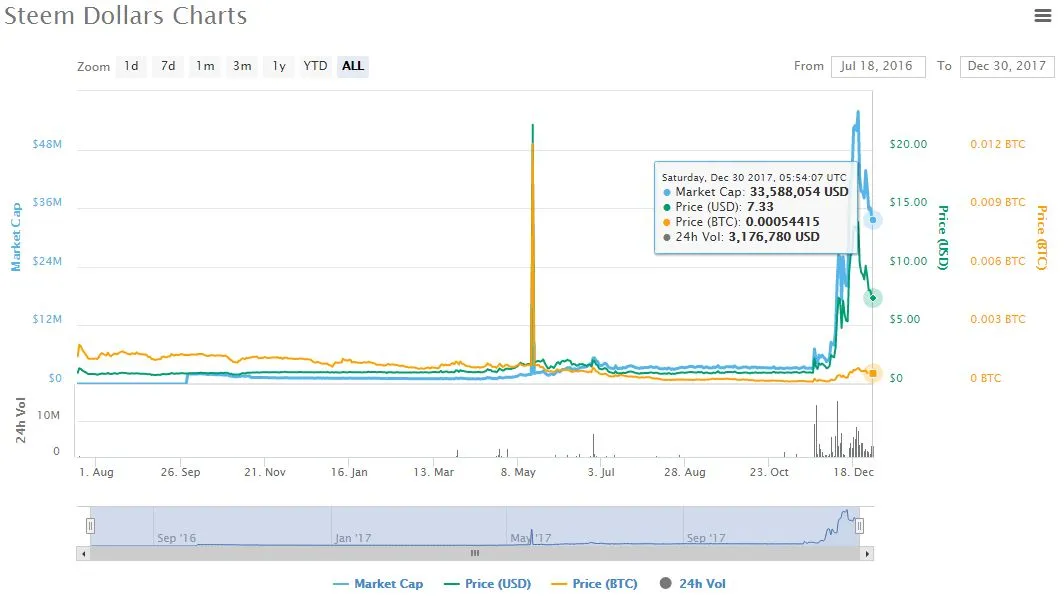Click the navigator scrollbar left arrow

point(83,554)
